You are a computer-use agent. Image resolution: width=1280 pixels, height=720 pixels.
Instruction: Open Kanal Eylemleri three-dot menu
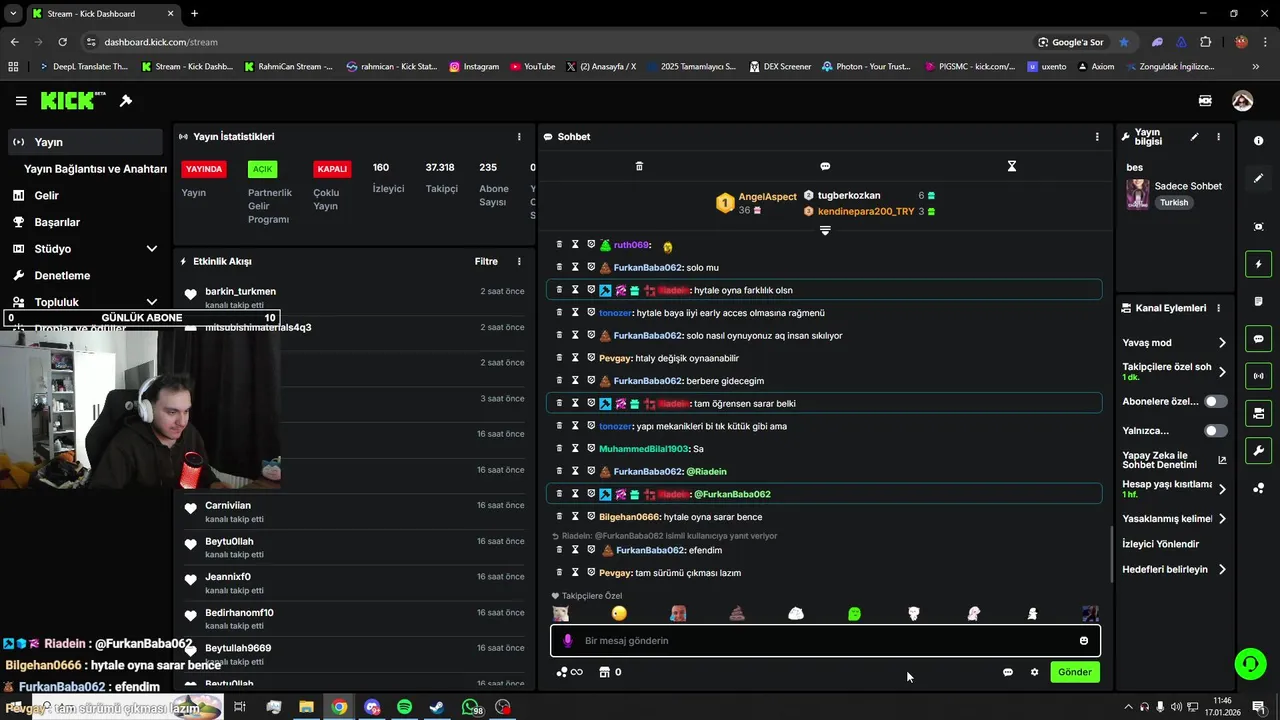click(1218, 308)
